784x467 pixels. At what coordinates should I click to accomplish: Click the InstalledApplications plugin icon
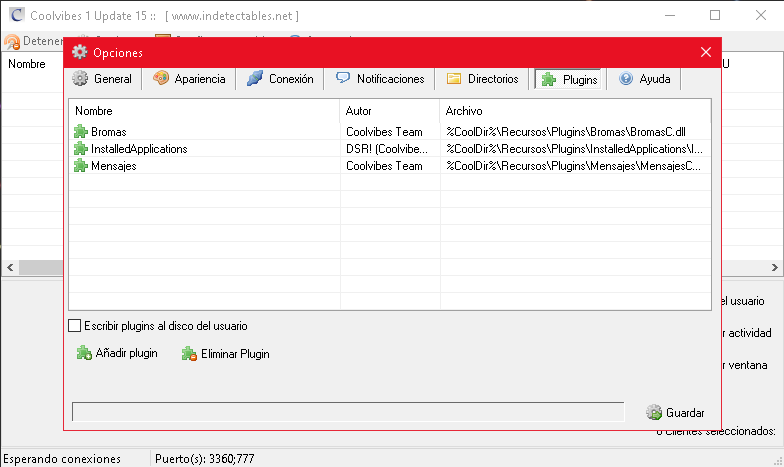81,149
